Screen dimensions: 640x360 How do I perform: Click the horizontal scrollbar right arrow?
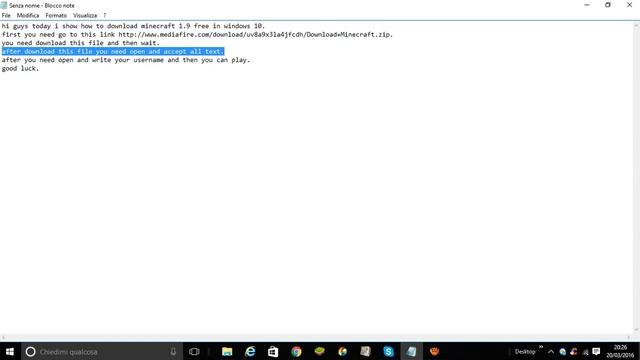point(629,338)
